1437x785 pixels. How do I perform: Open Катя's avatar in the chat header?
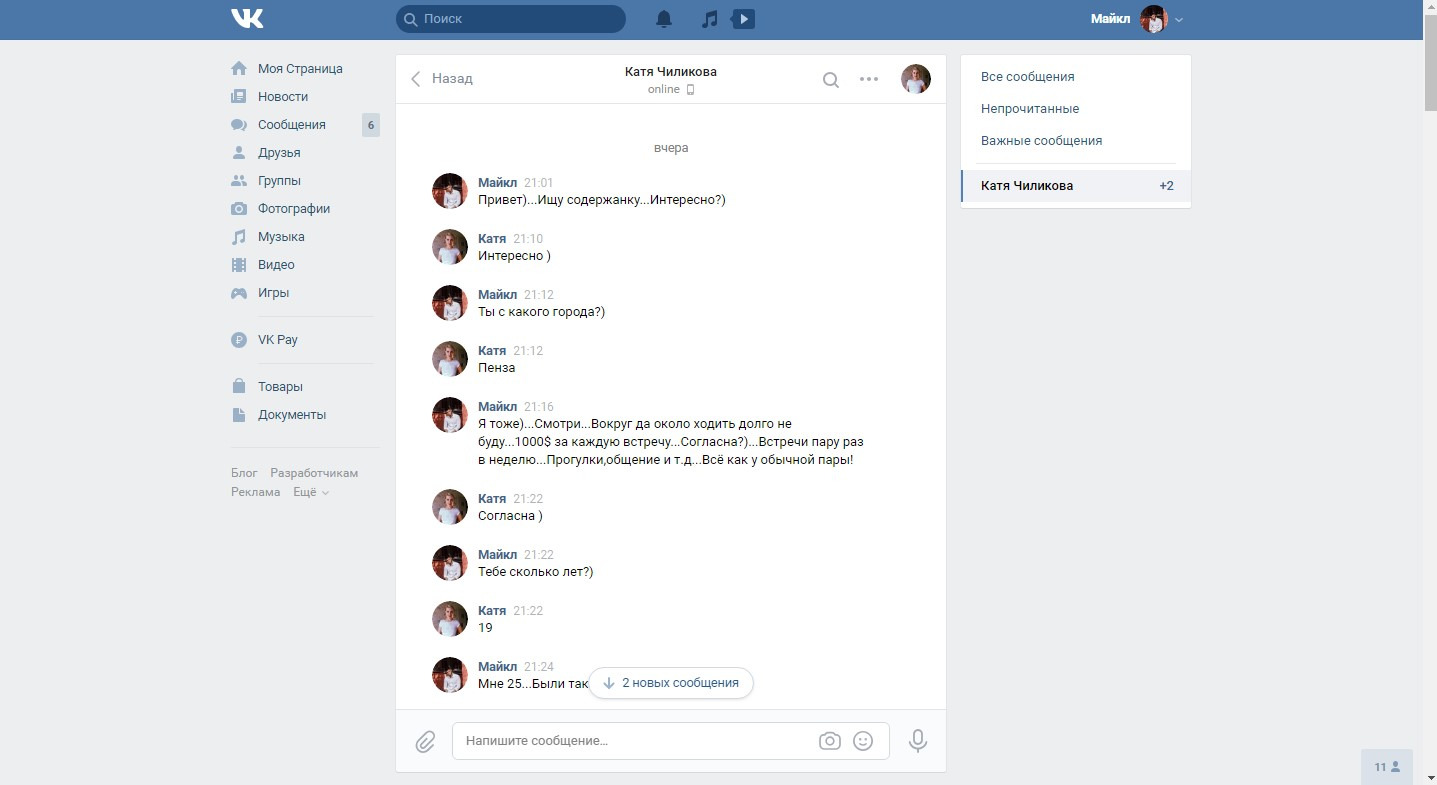pos(916,79)
